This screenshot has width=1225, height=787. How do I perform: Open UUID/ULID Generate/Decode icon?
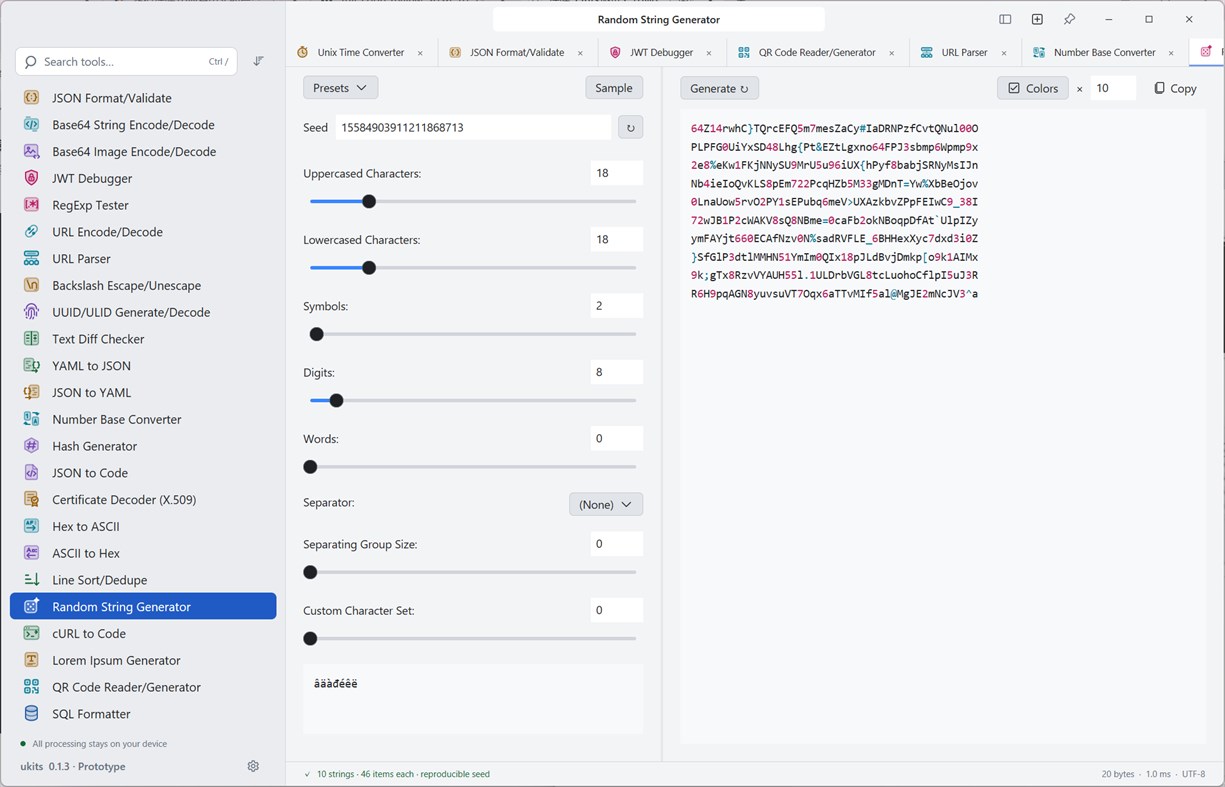click(32, 312)
